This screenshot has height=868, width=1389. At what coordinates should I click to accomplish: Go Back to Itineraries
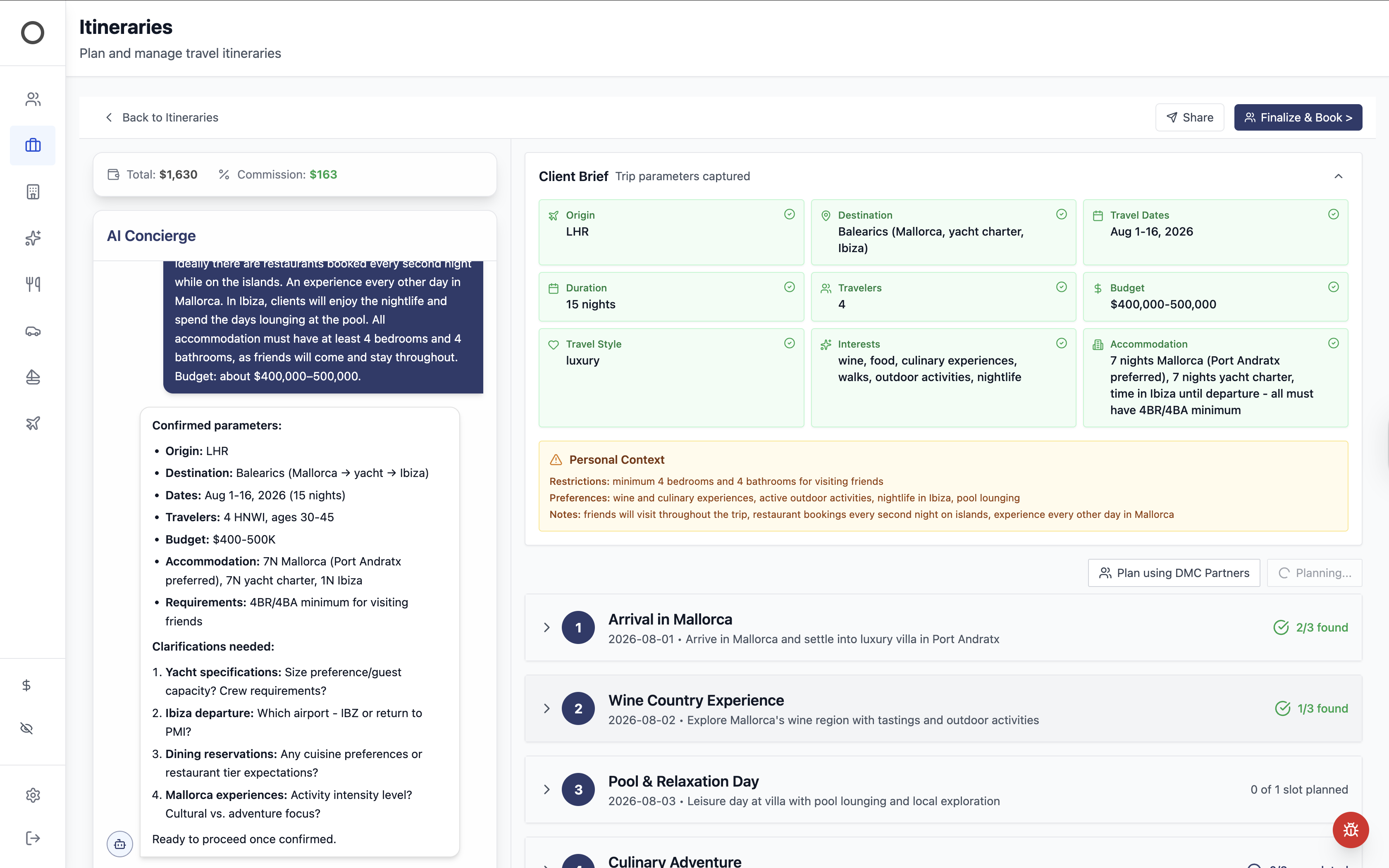162,118
